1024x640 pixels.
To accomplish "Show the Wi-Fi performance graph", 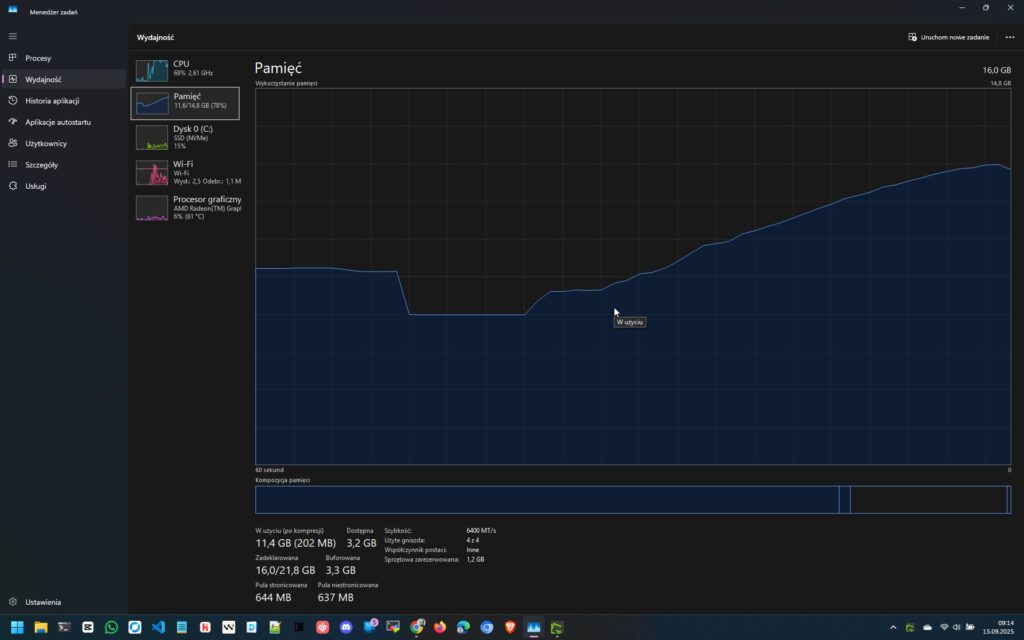I will (x=185, y=171).
